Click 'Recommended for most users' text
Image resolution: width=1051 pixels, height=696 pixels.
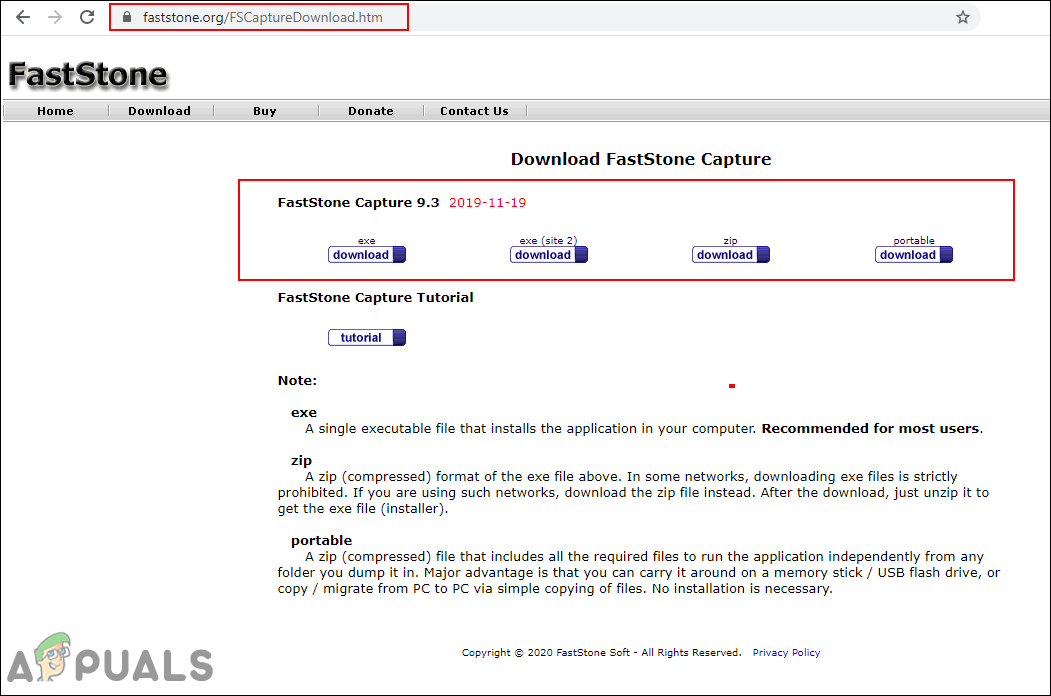pos(870,428)
